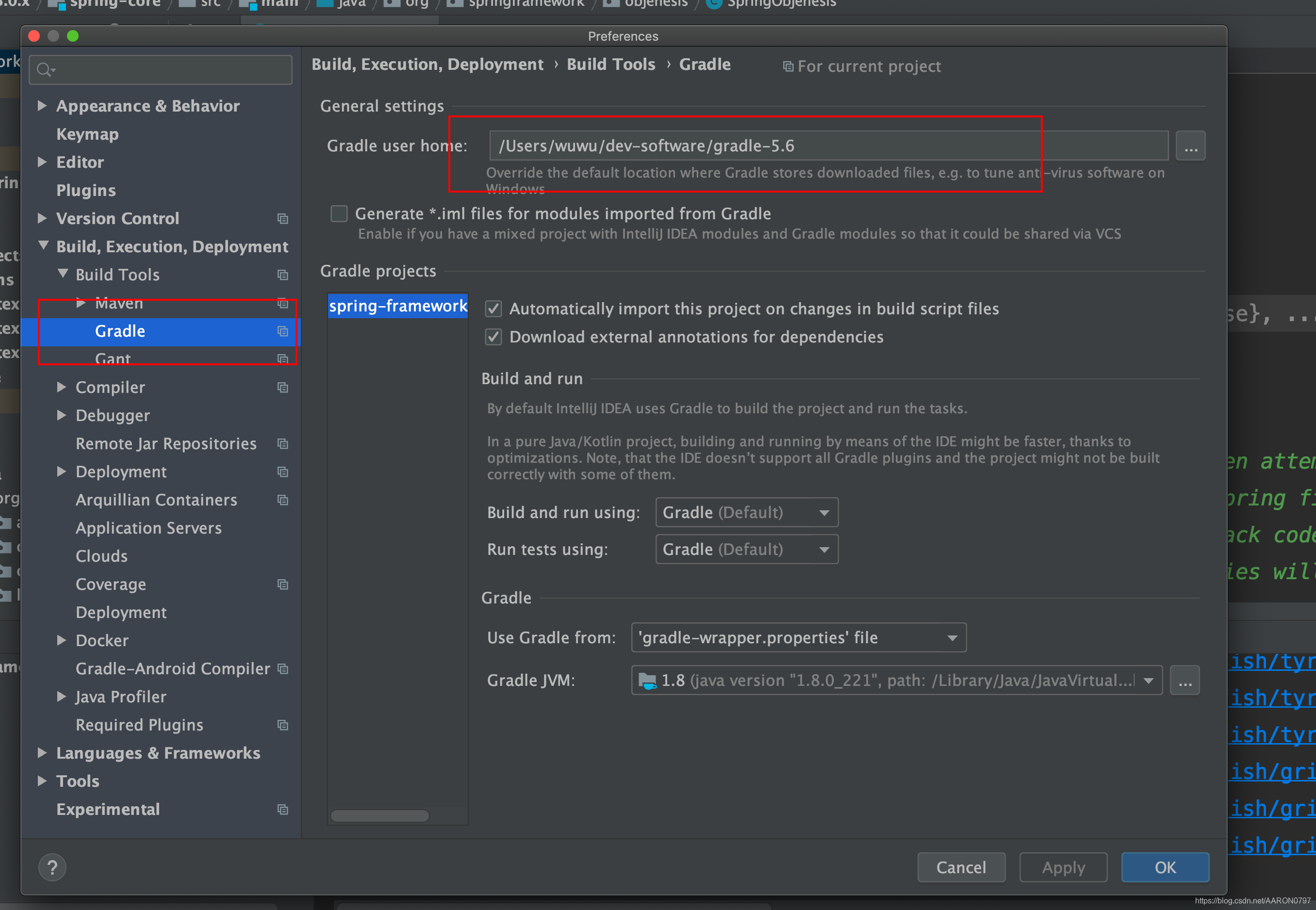This screenshot has height=910, width=1316.
Task: Click the search magnifier icon in Preferences
Action: 44,69
